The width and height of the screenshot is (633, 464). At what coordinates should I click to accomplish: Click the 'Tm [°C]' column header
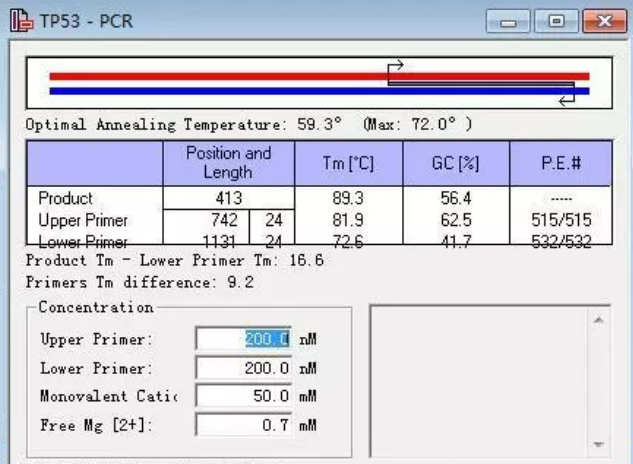click(x=348, y=163)
